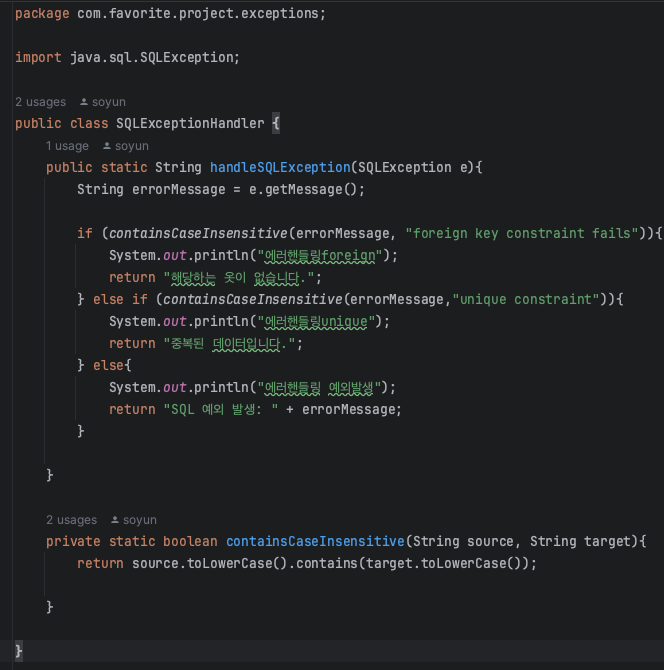Click author soyun hint above the class declaration
The height and width of the screenshot is (670, 664).
[109, 102]
